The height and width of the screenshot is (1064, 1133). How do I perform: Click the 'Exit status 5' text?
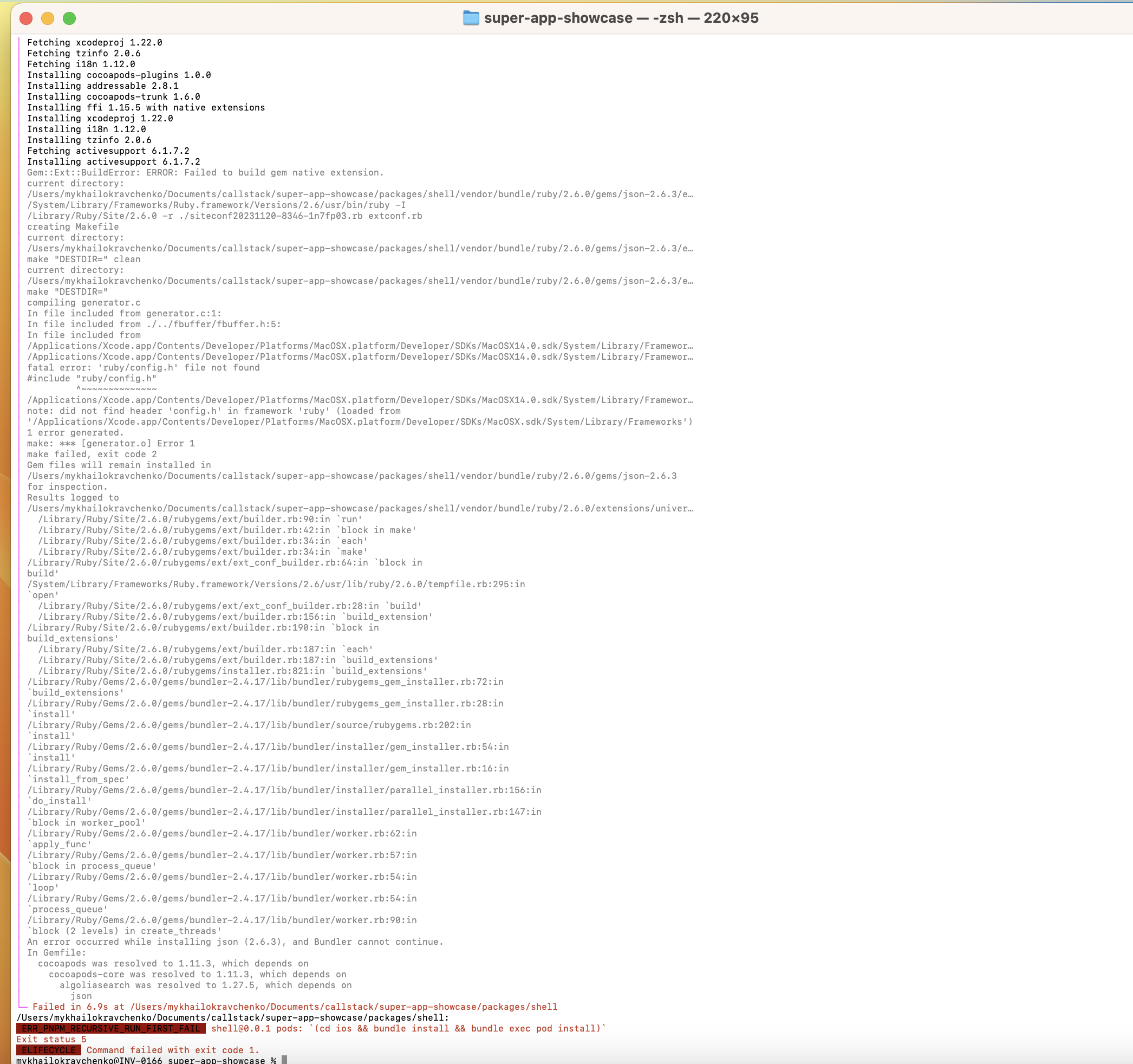51,1040
